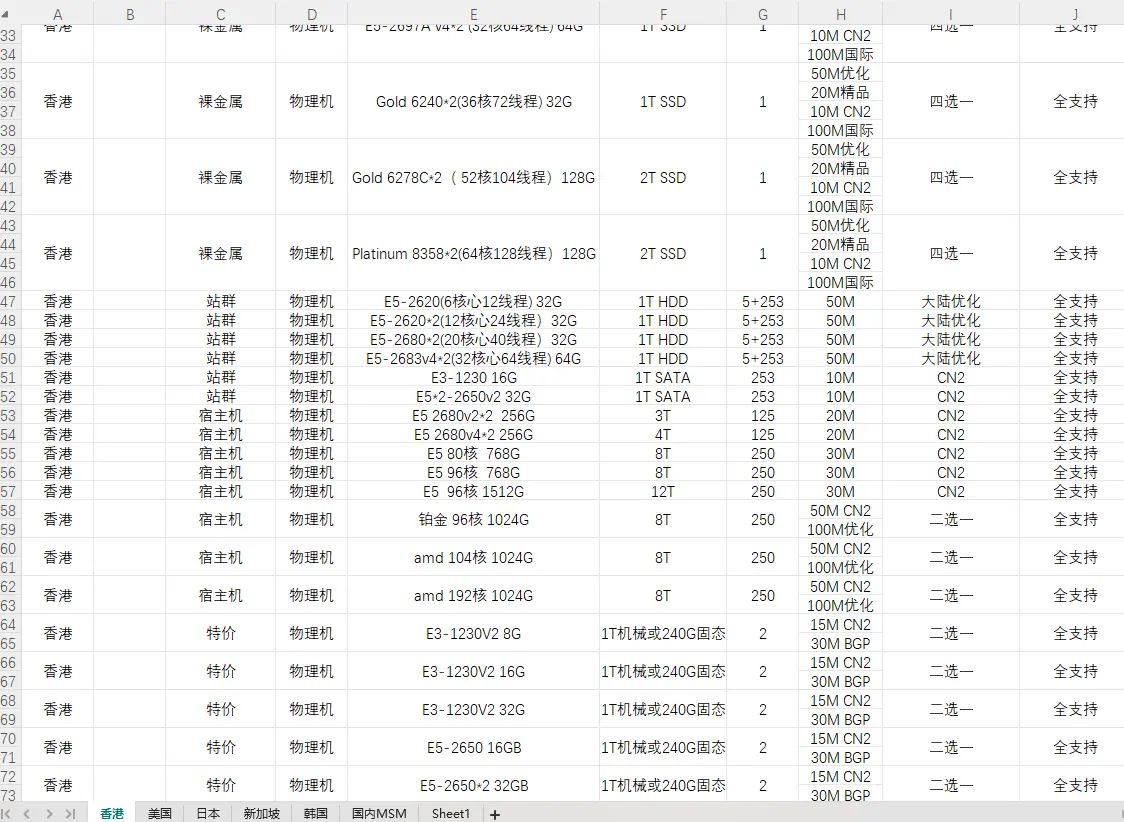Click cell amd 104核 1024G
Image resolution: width=1124 pixels, height=822 pixels.
pos(474,558)
